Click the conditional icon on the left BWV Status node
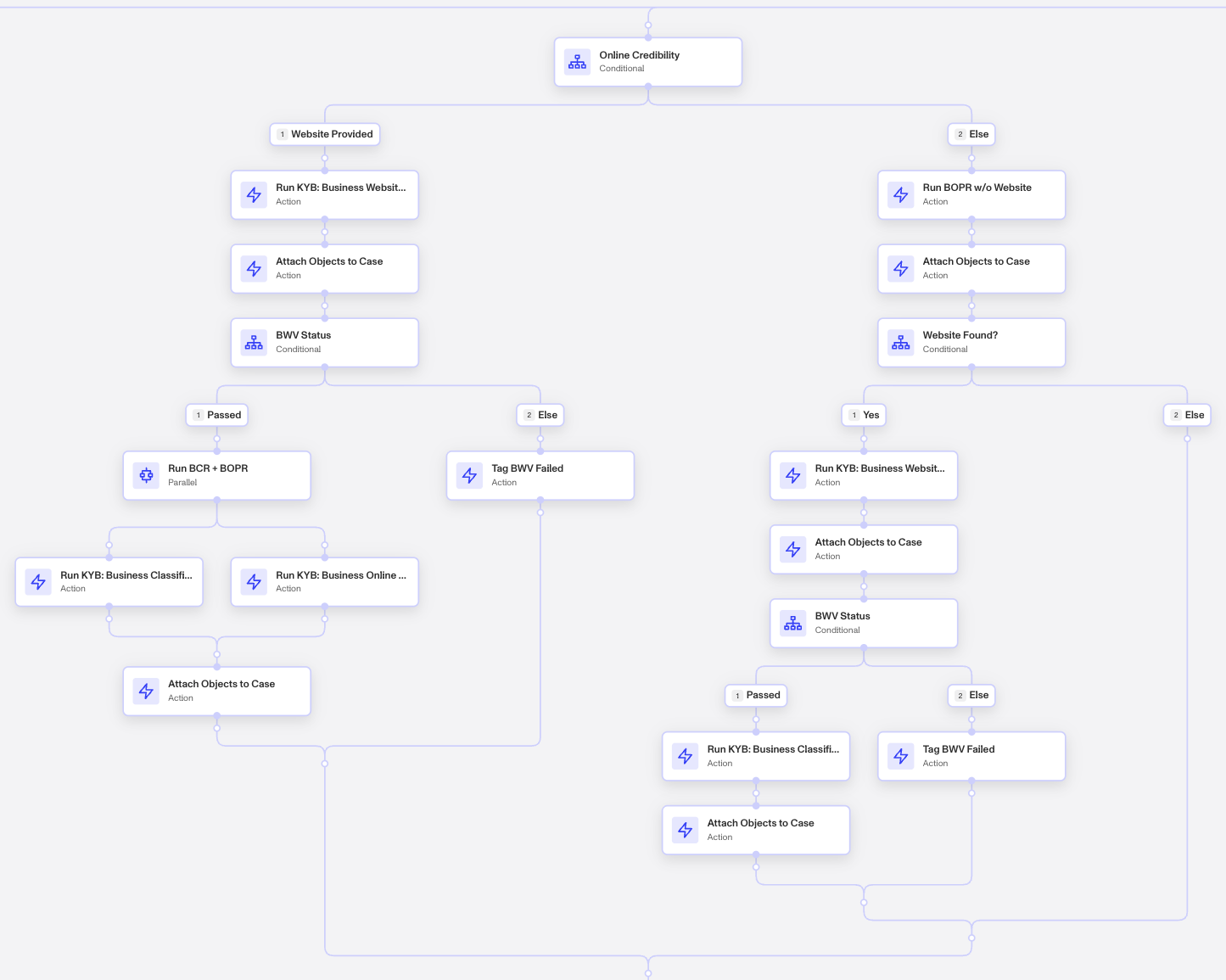 (253, 342)
